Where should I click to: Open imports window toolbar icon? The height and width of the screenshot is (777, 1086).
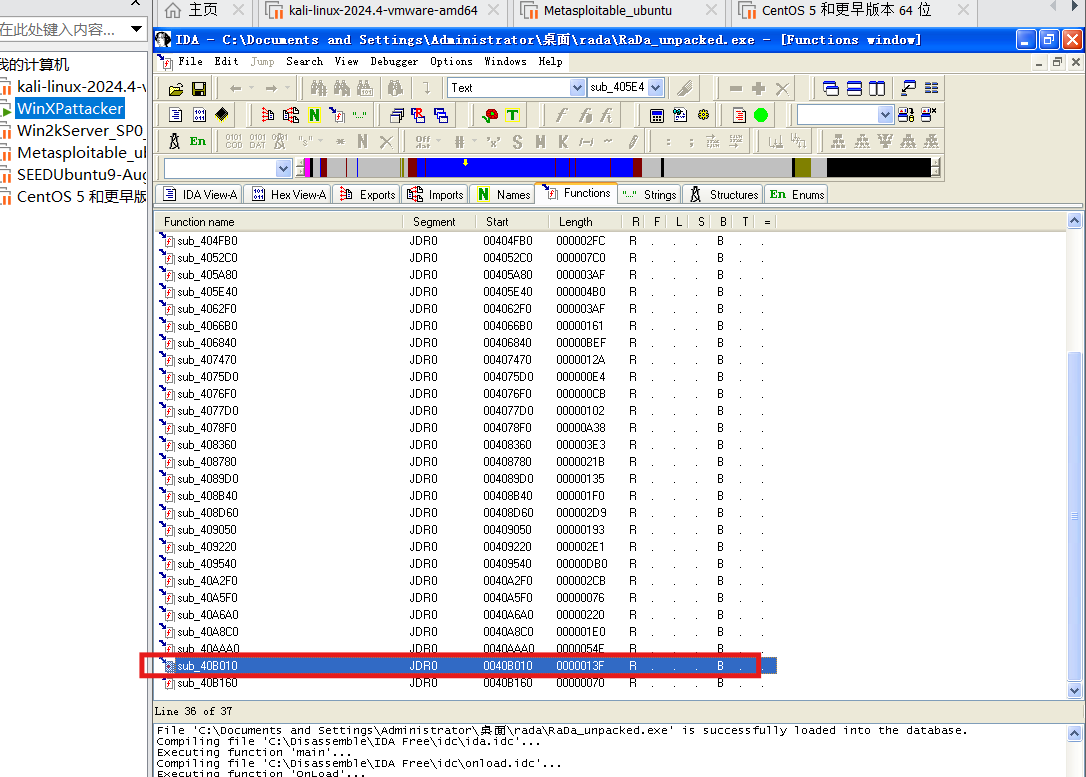click(x=291, y=115)
